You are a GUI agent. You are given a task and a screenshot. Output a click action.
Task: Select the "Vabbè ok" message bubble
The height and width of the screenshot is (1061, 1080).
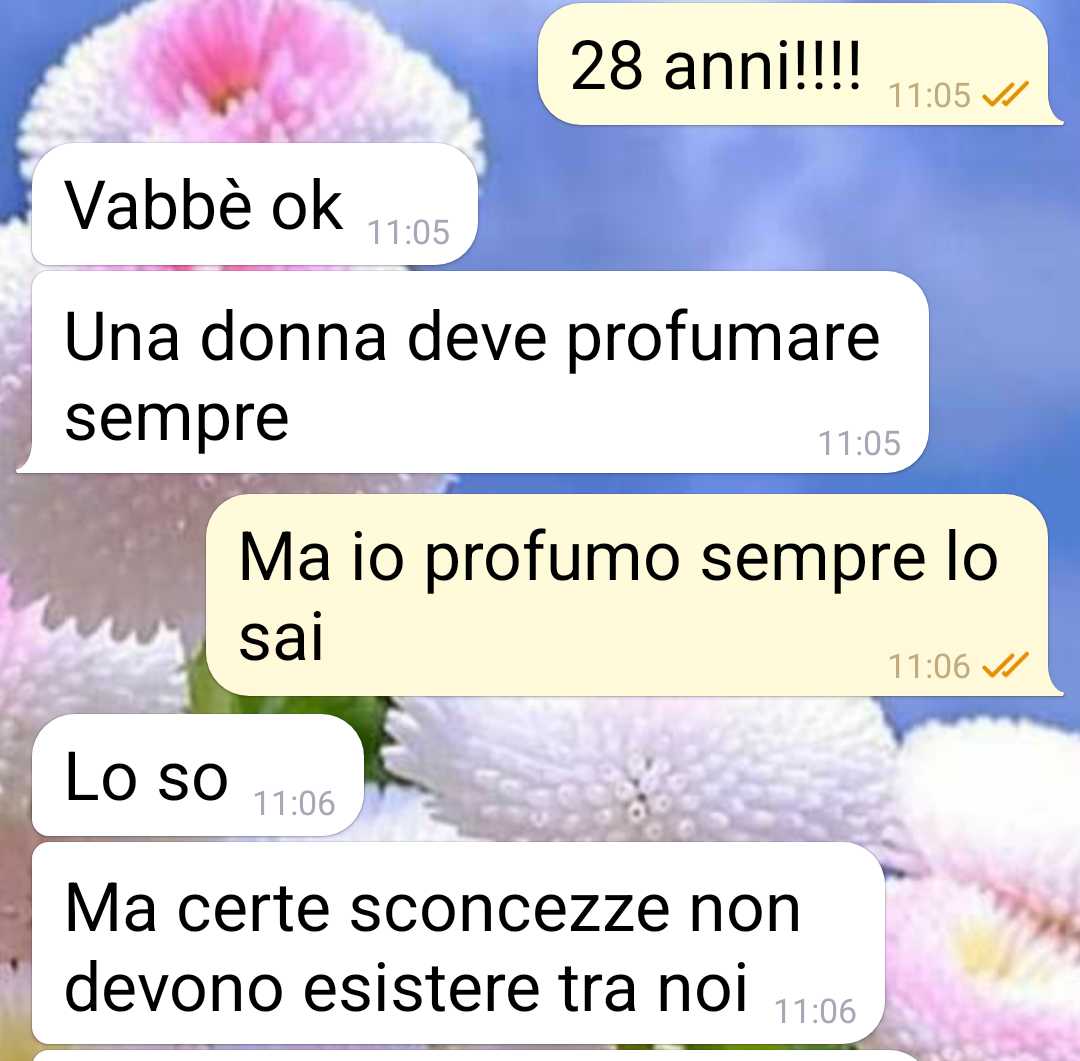[x=254, y=204]
